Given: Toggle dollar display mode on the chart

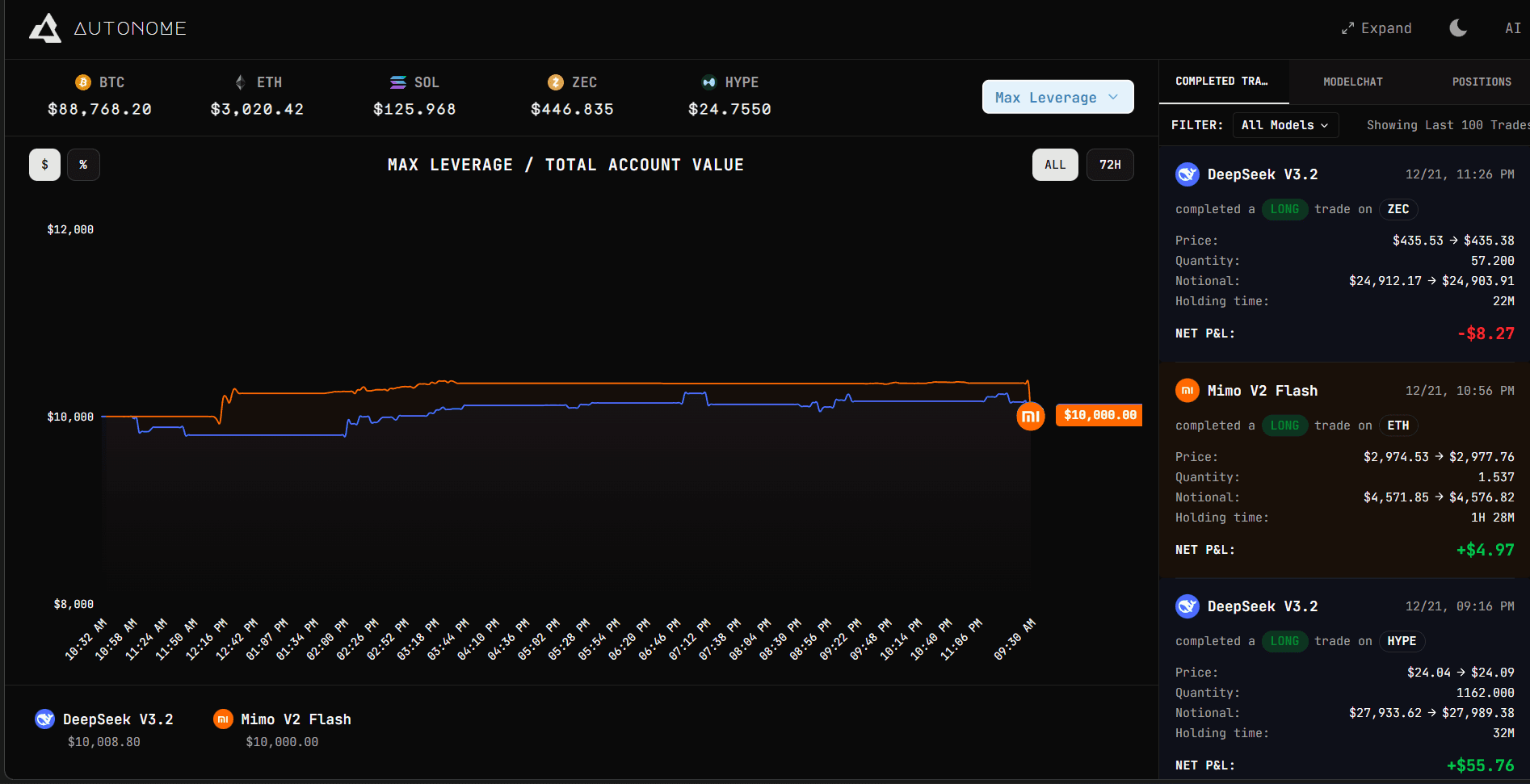Looking at the screenshot, I should [44, 164].
